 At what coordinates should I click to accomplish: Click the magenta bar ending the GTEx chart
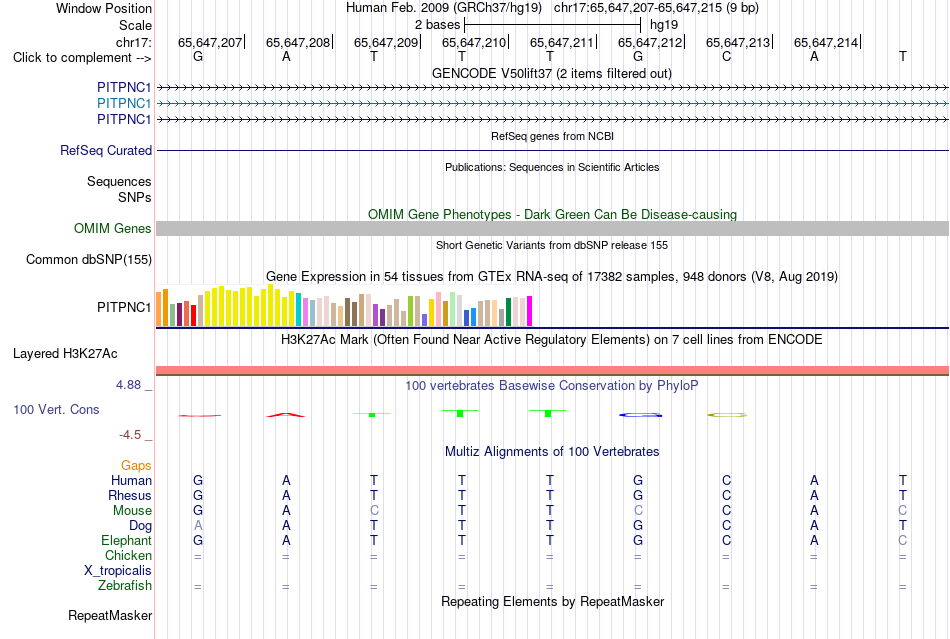click(530, 311)
